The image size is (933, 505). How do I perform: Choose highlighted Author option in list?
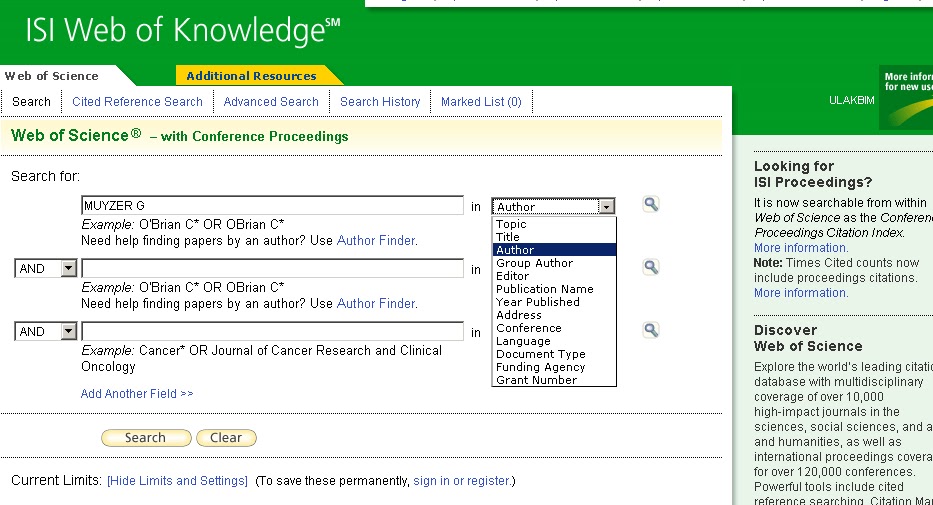pyautogui.click(x=554, y=250)
